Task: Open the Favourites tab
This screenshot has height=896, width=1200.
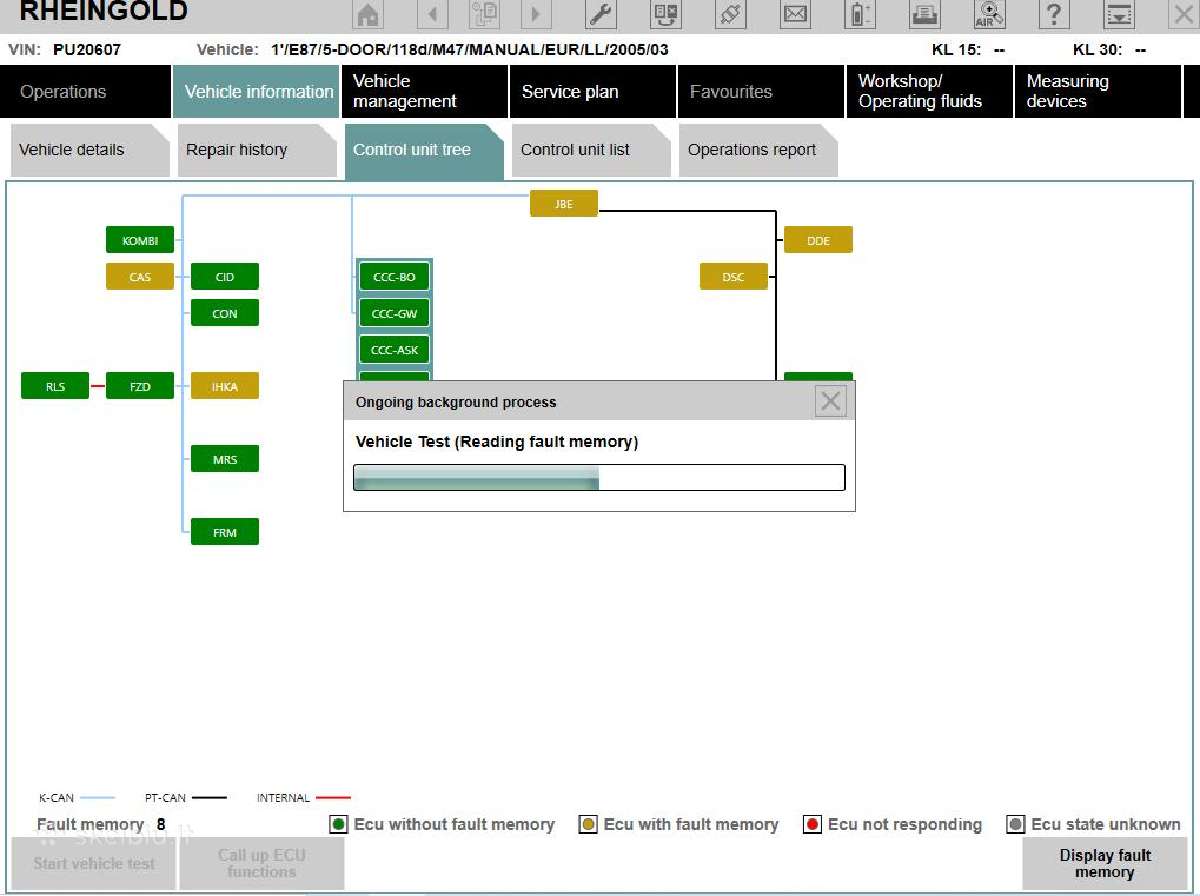Action: (x=761, y=92)
